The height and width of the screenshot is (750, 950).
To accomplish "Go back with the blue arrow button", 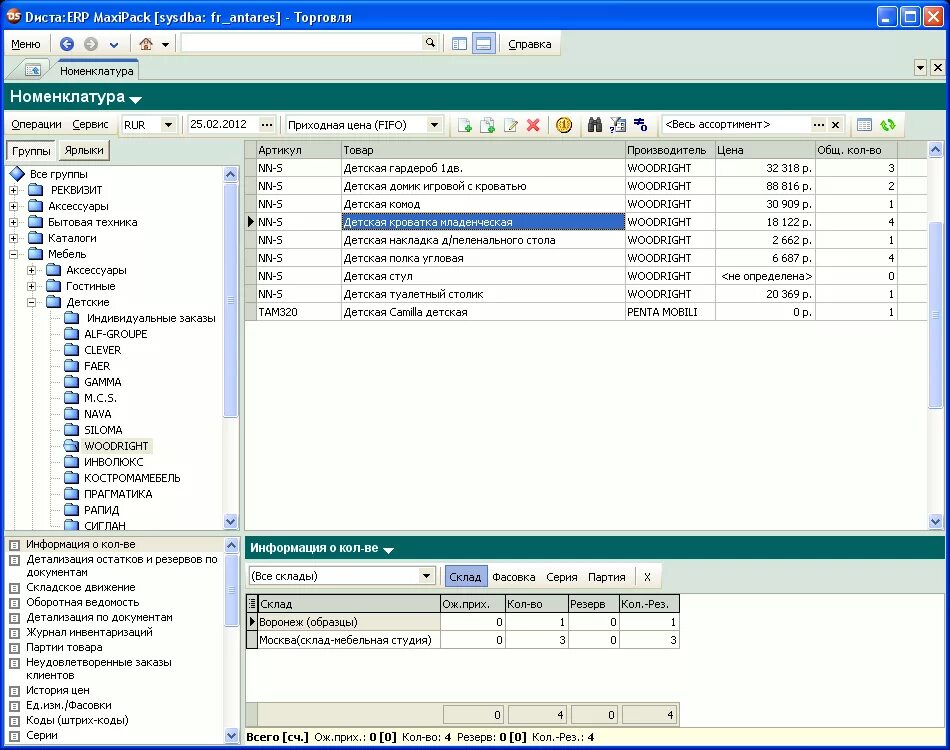I will [67, 44].
